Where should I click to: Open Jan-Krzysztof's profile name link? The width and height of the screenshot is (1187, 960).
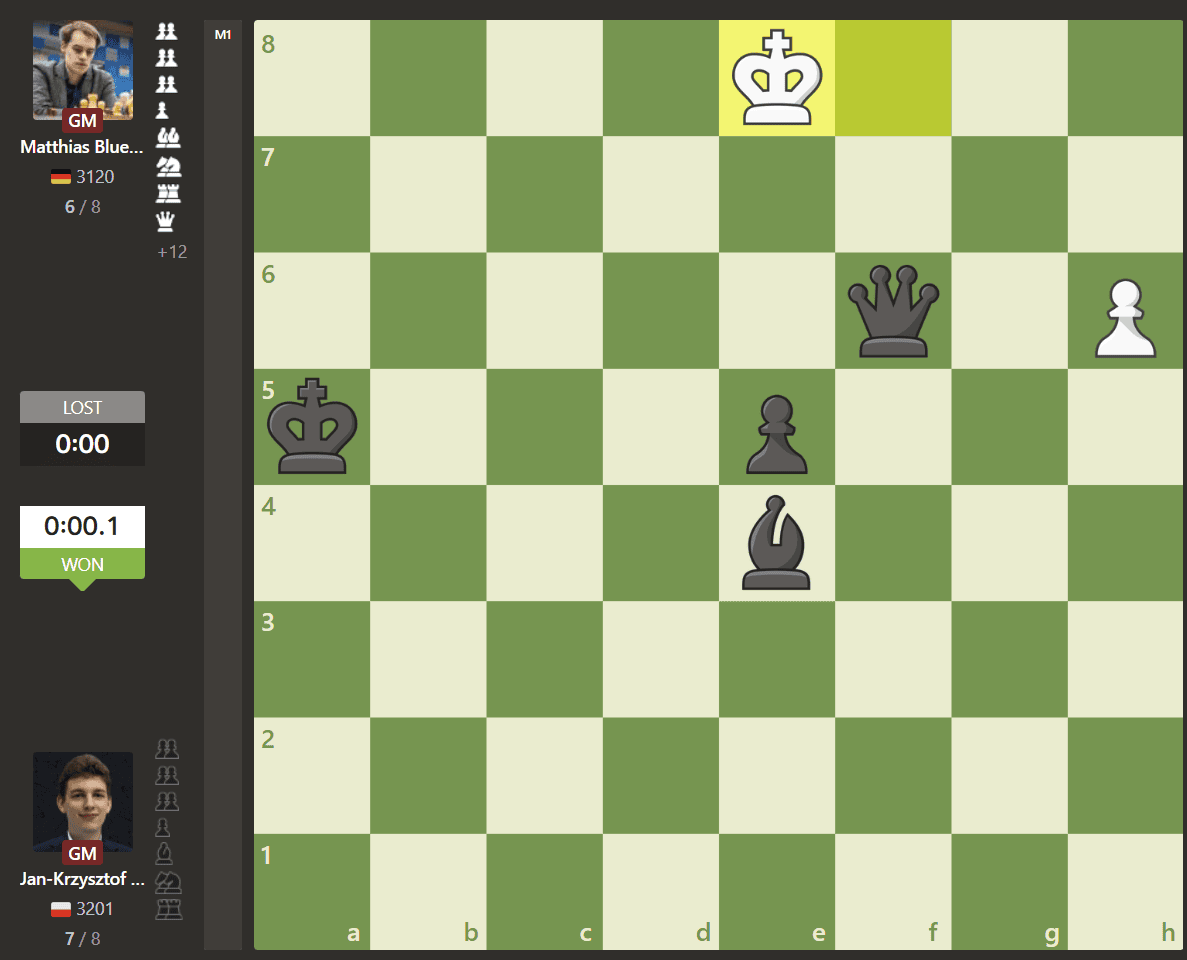click(x=82, y=880)
